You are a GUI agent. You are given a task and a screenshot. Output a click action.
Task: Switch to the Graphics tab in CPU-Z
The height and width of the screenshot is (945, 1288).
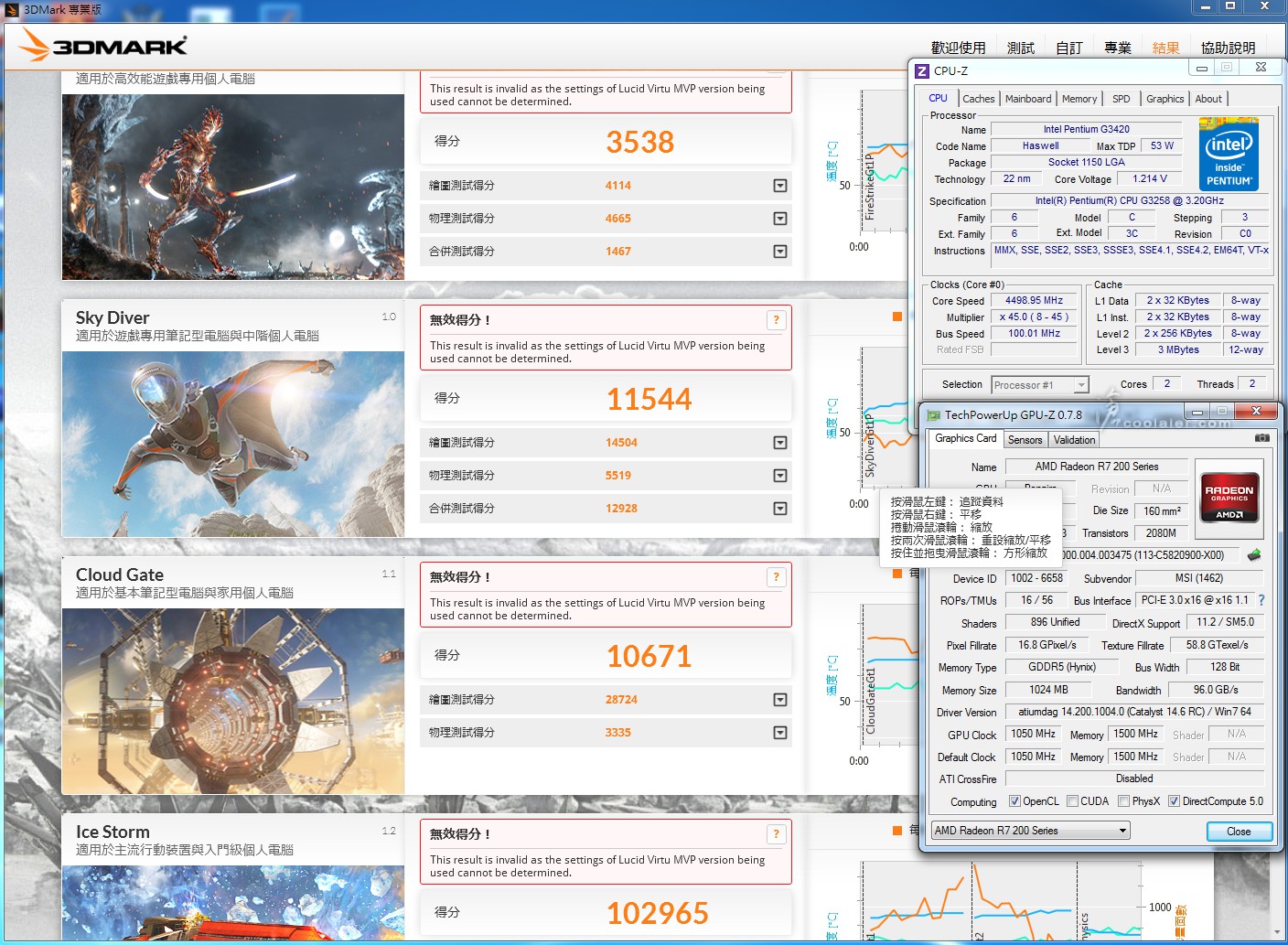(x=1165, y=99)
